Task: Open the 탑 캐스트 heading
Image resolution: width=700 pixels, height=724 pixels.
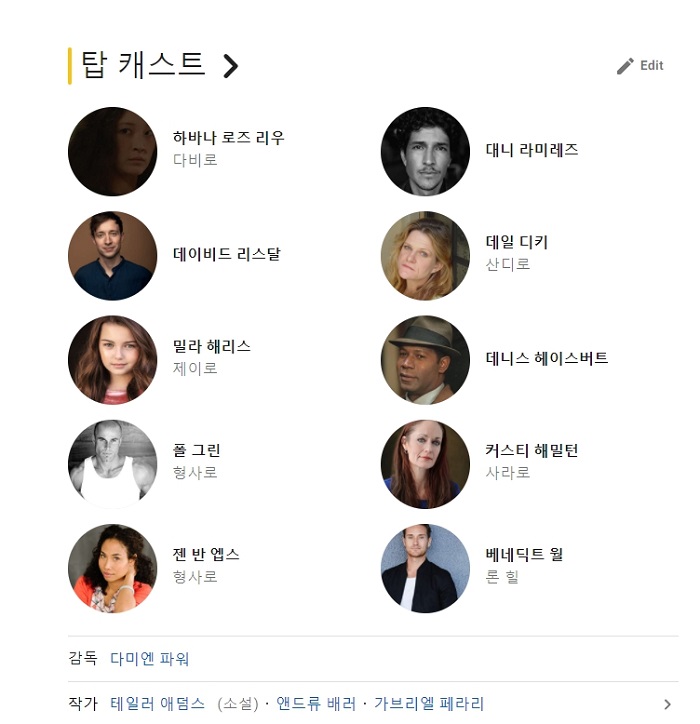Action: [143, 65]
